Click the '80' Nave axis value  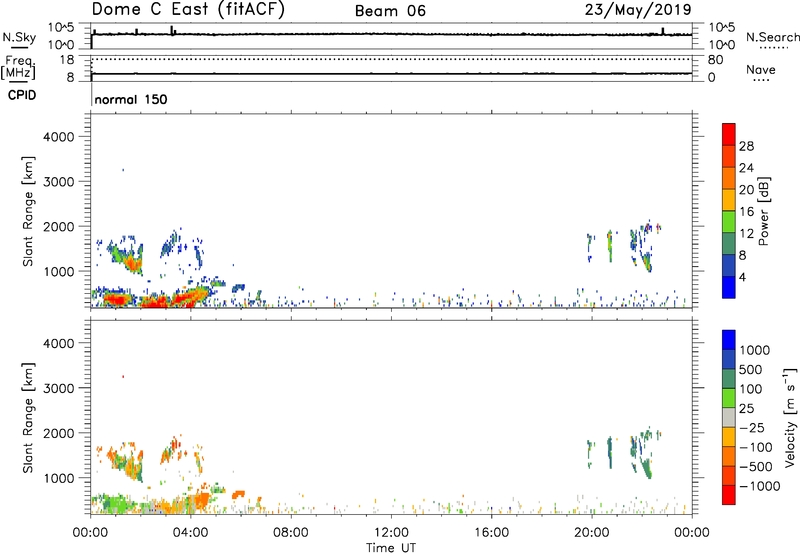pyautogui.click(x=715, y=60)
